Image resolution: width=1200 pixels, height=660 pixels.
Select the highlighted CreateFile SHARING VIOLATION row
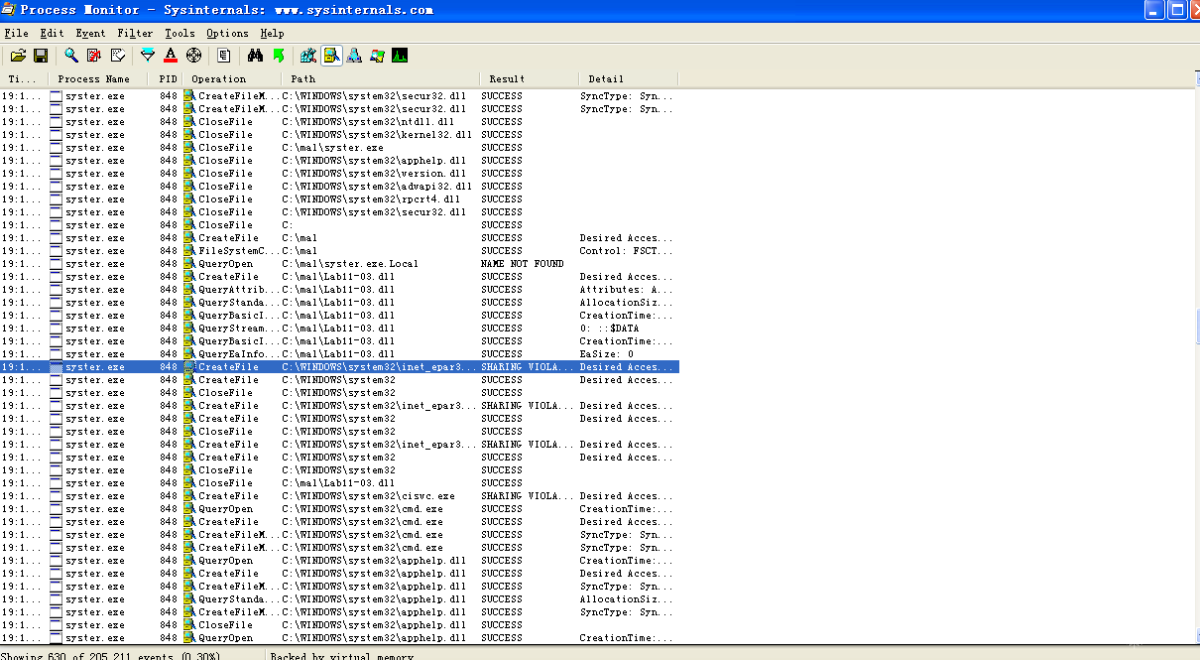pyautogui.click(x=339, y=367)
